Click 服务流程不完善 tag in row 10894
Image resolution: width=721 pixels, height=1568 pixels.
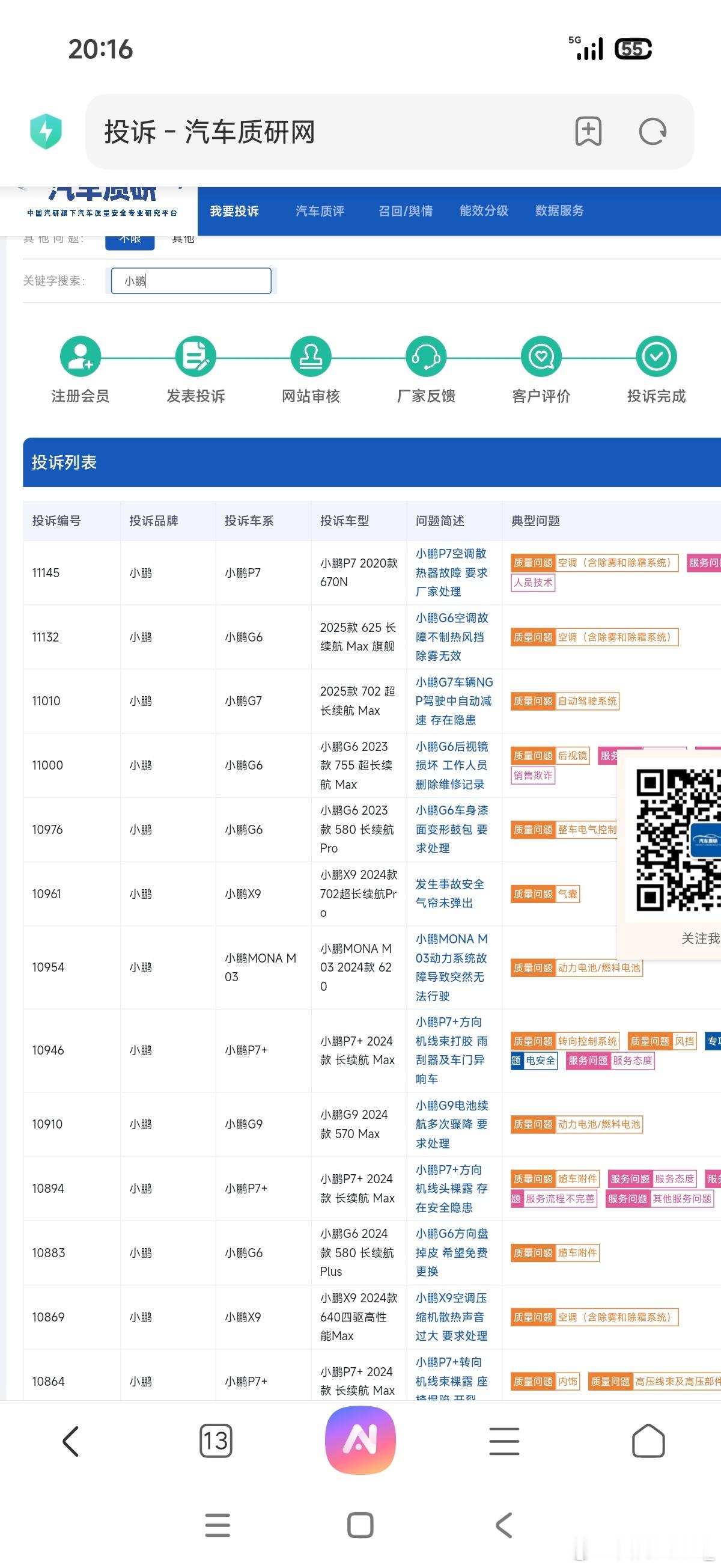point(560,1199)
